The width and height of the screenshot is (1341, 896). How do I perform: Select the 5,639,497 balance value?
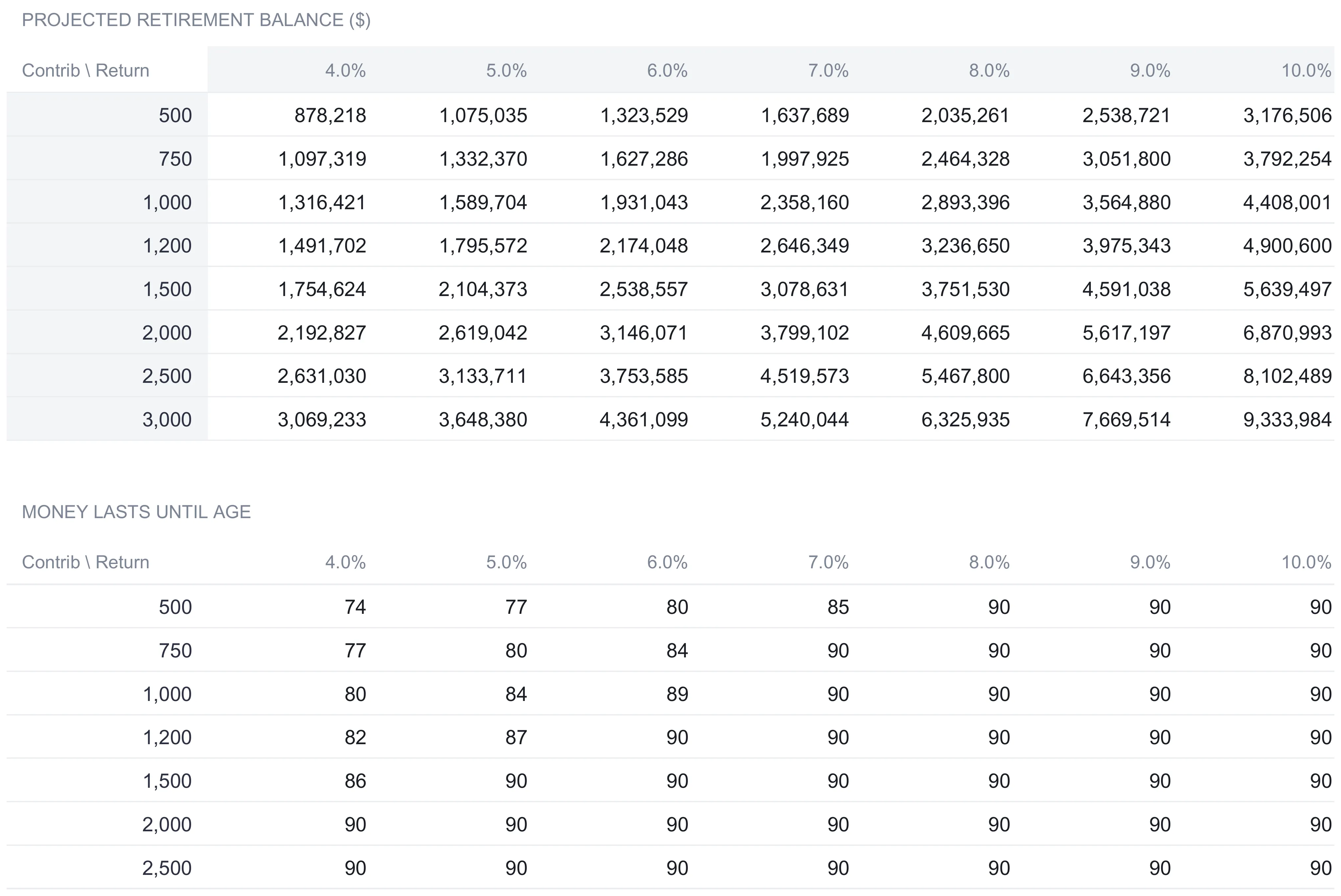click(1287, 289)
